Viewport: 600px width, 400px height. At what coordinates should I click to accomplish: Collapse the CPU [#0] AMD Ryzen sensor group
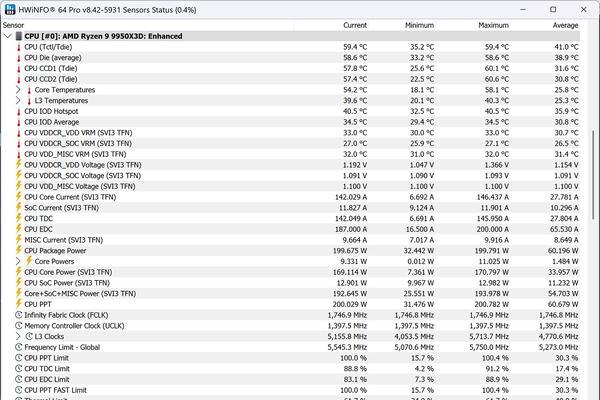click(7, 36)
